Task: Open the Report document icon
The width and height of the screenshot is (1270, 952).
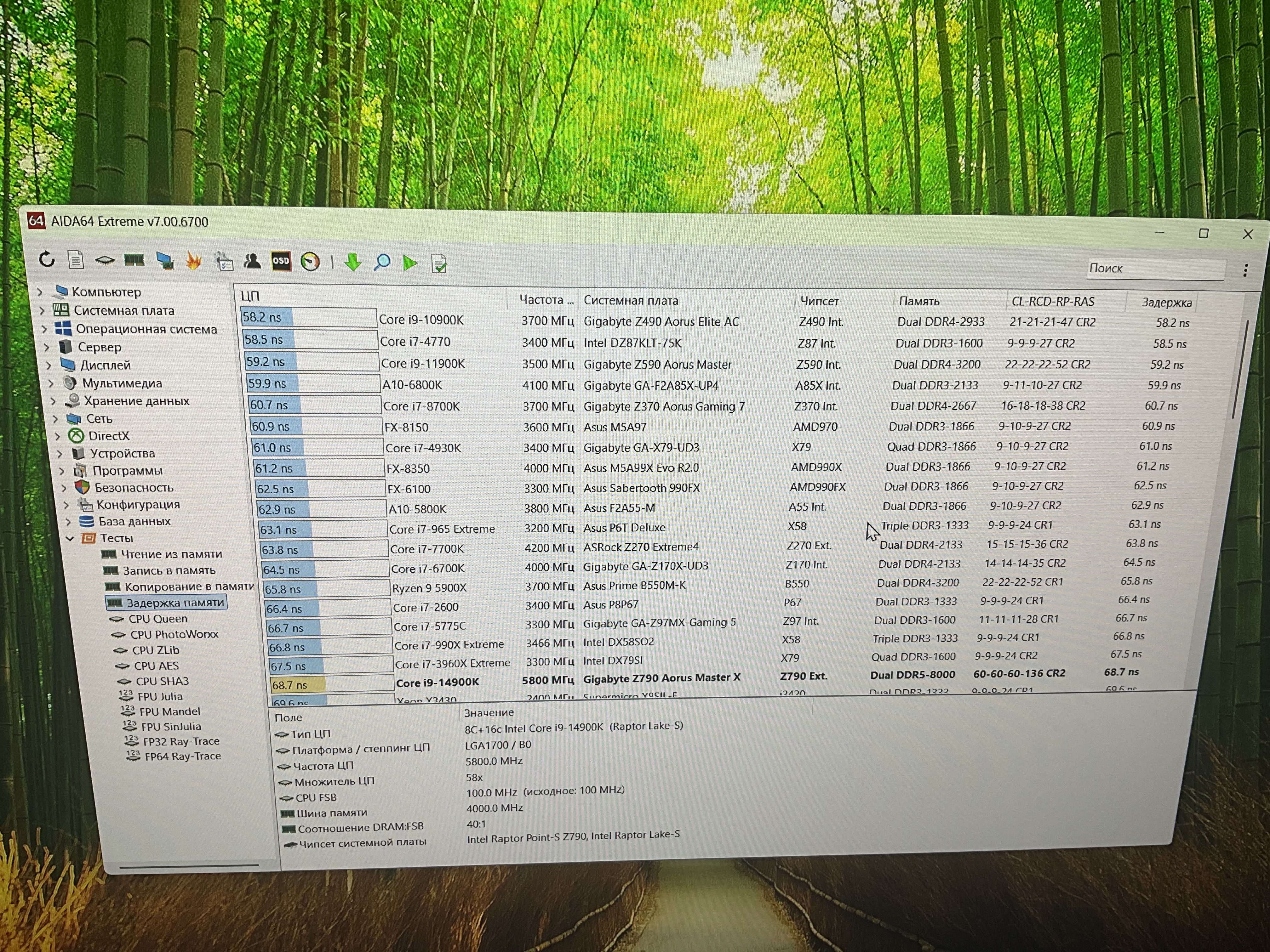Action: pyautogui.click(x=76, y=260)
